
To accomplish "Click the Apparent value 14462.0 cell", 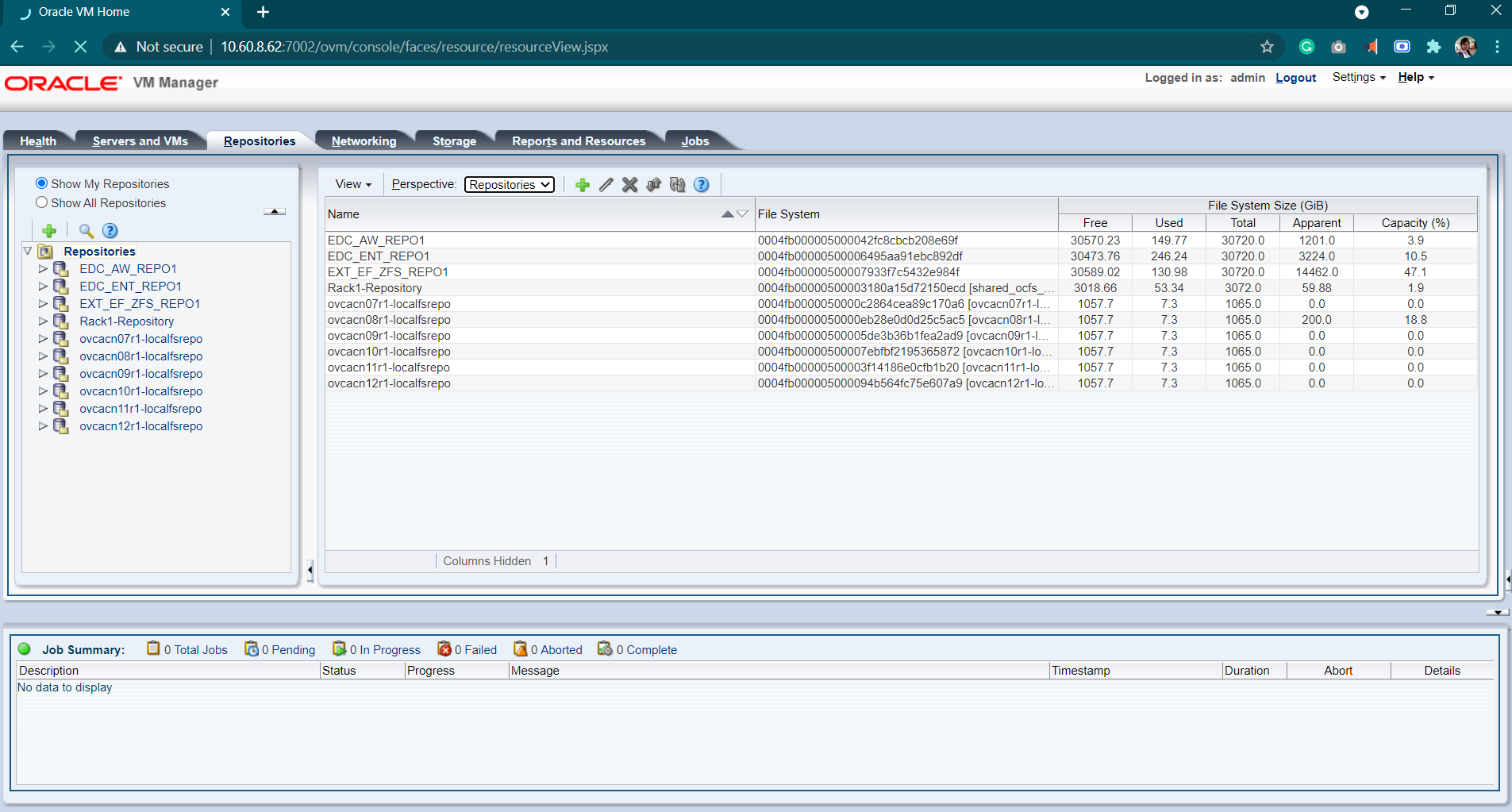I will [x=1317, y=272].
